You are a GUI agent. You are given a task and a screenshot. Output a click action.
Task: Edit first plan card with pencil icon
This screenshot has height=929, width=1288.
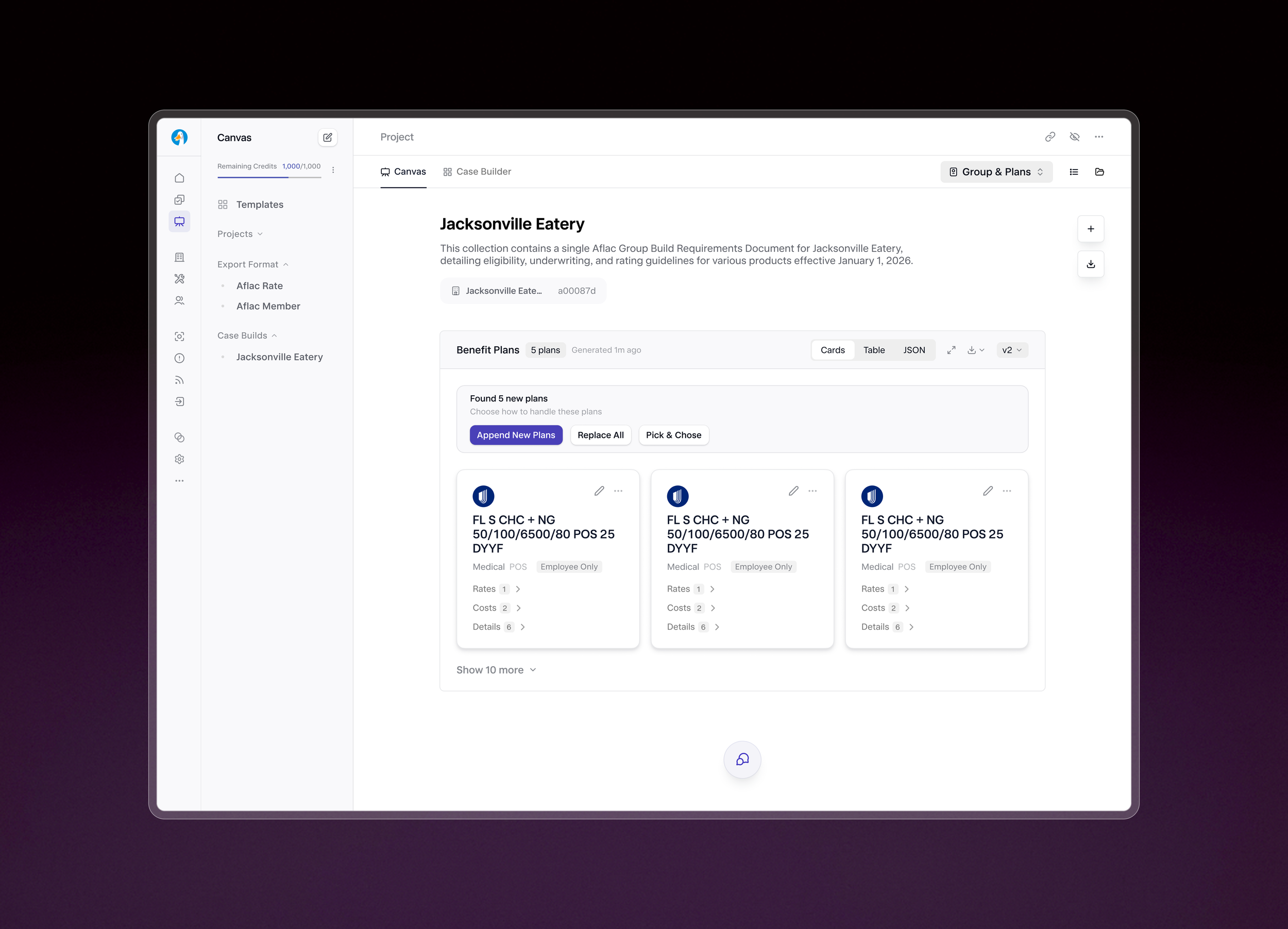pyautogui.click(x=599, y=491)
